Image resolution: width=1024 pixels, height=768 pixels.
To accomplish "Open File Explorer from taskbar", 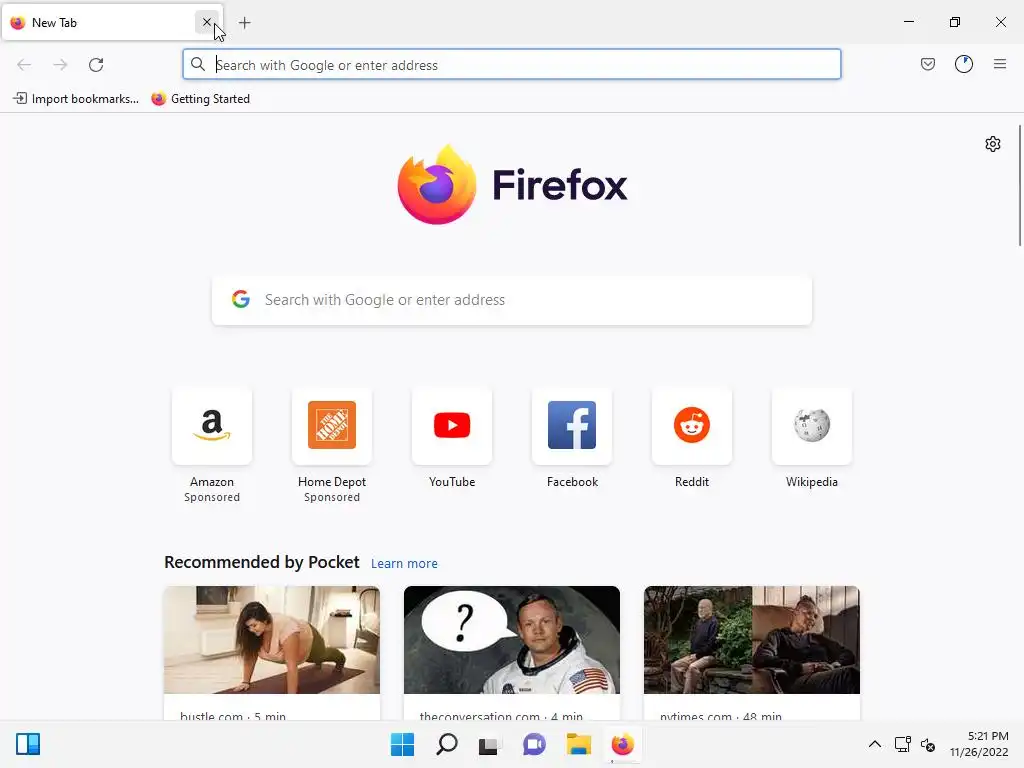I will point(579,744).
